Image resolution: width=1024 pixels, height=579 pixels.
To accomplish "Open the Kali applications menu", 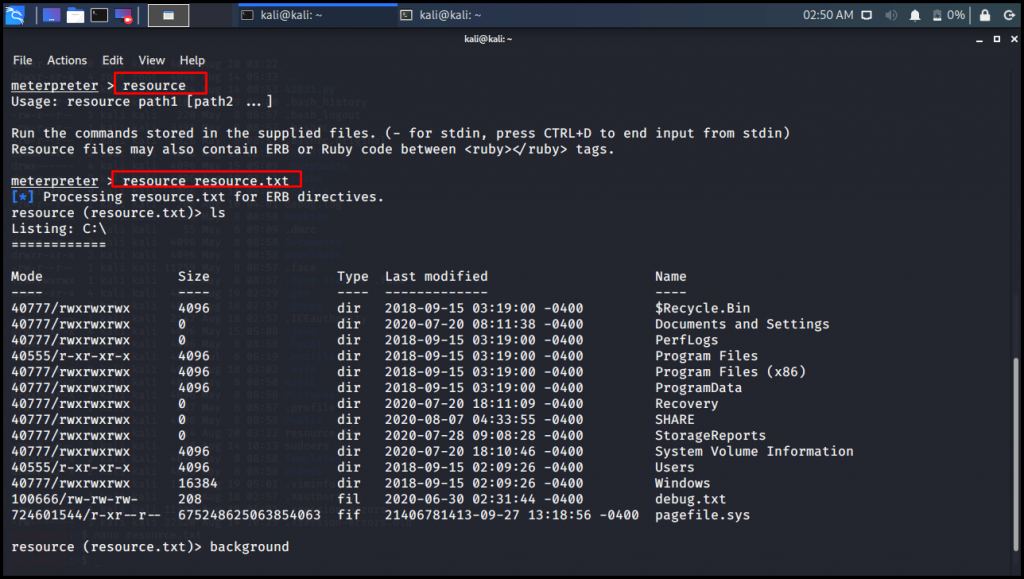I will point(15,15).
